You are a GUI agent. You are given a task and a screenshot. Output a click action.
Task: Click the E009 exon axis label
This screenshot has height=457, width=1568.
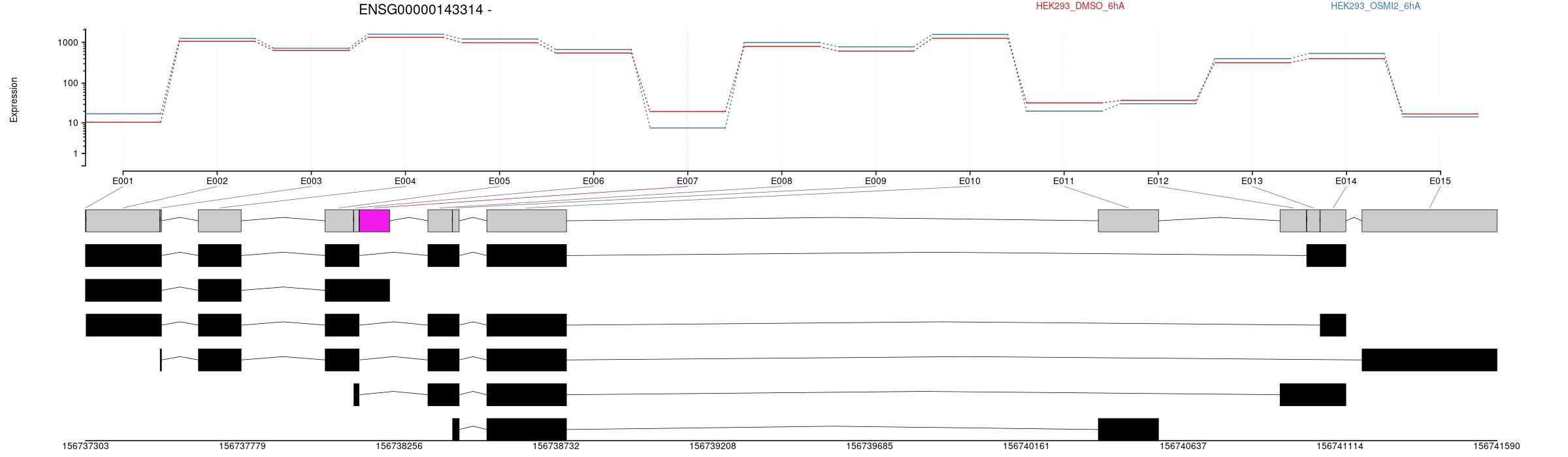coord(875,181)
